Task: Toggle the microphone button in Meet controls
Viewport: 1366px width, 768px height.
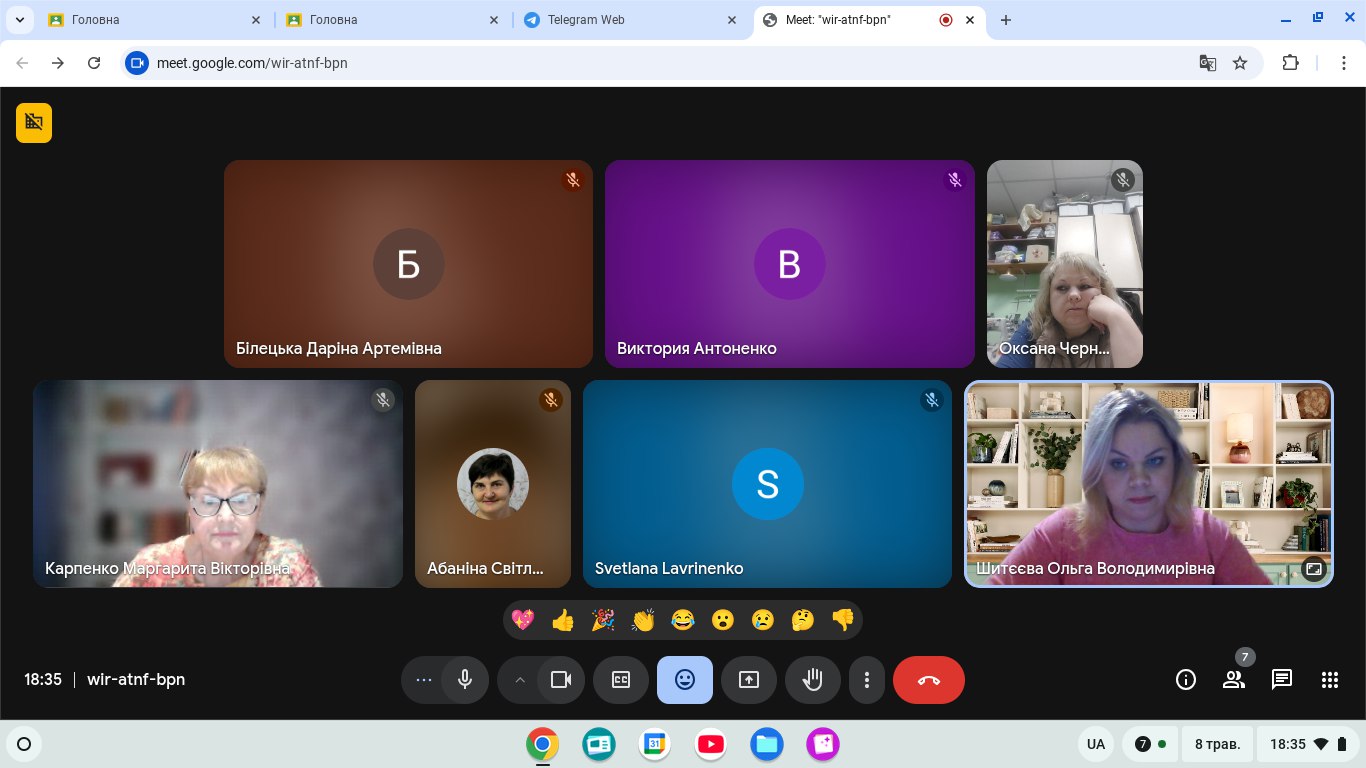Action: pyautogui.click(x=465, y=680)
